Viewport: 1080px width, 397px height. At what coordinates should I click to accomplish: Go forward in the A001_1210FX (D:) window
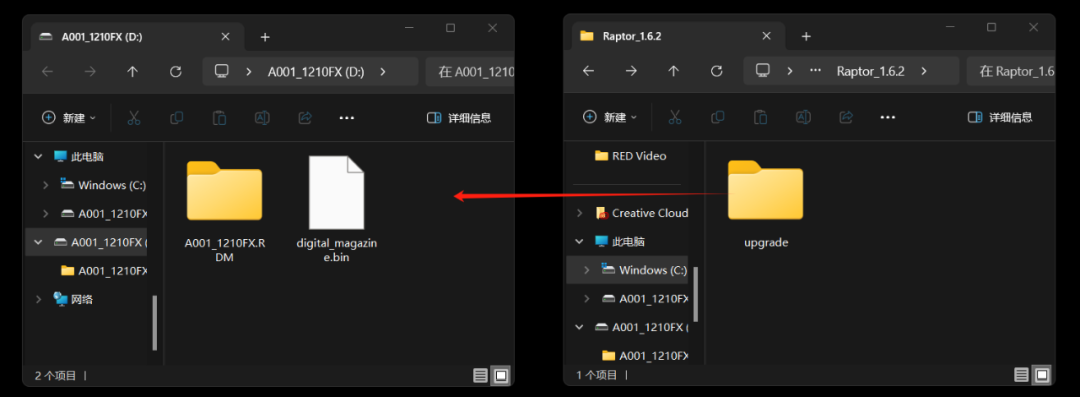pyautogui.click(x=90, y=71)
